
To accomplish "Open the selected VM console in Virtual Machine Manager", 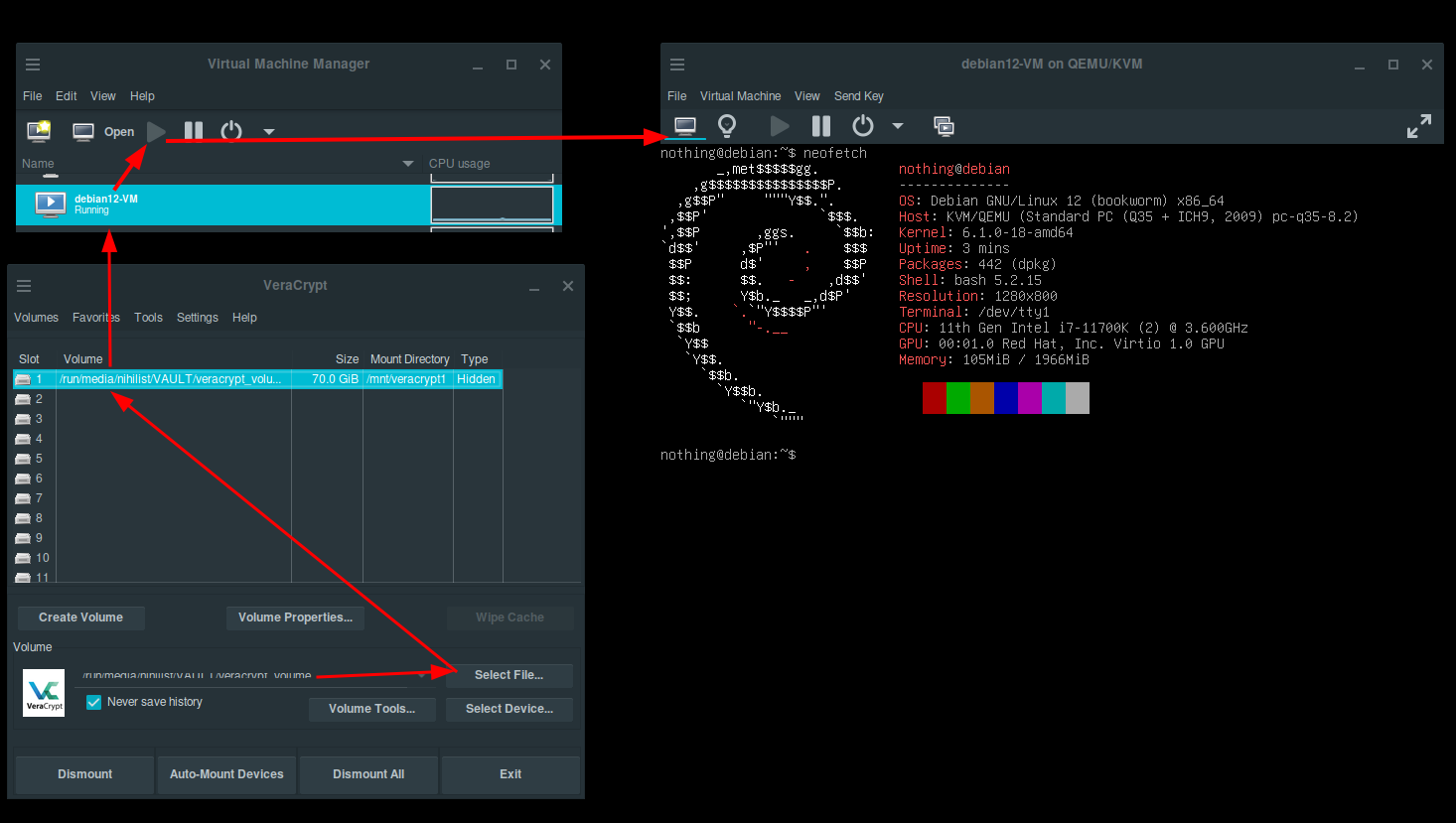I will (x=103, y=131).
